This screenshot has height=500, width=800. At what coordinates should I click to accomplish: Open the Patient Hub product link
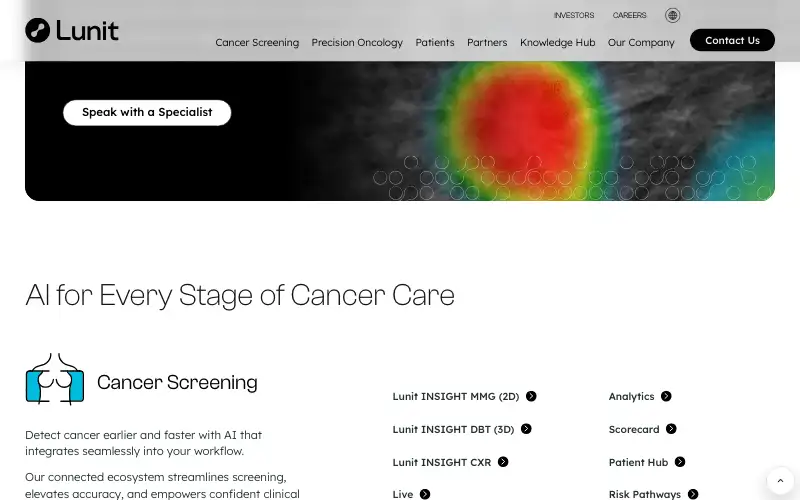tap(638, 462)
